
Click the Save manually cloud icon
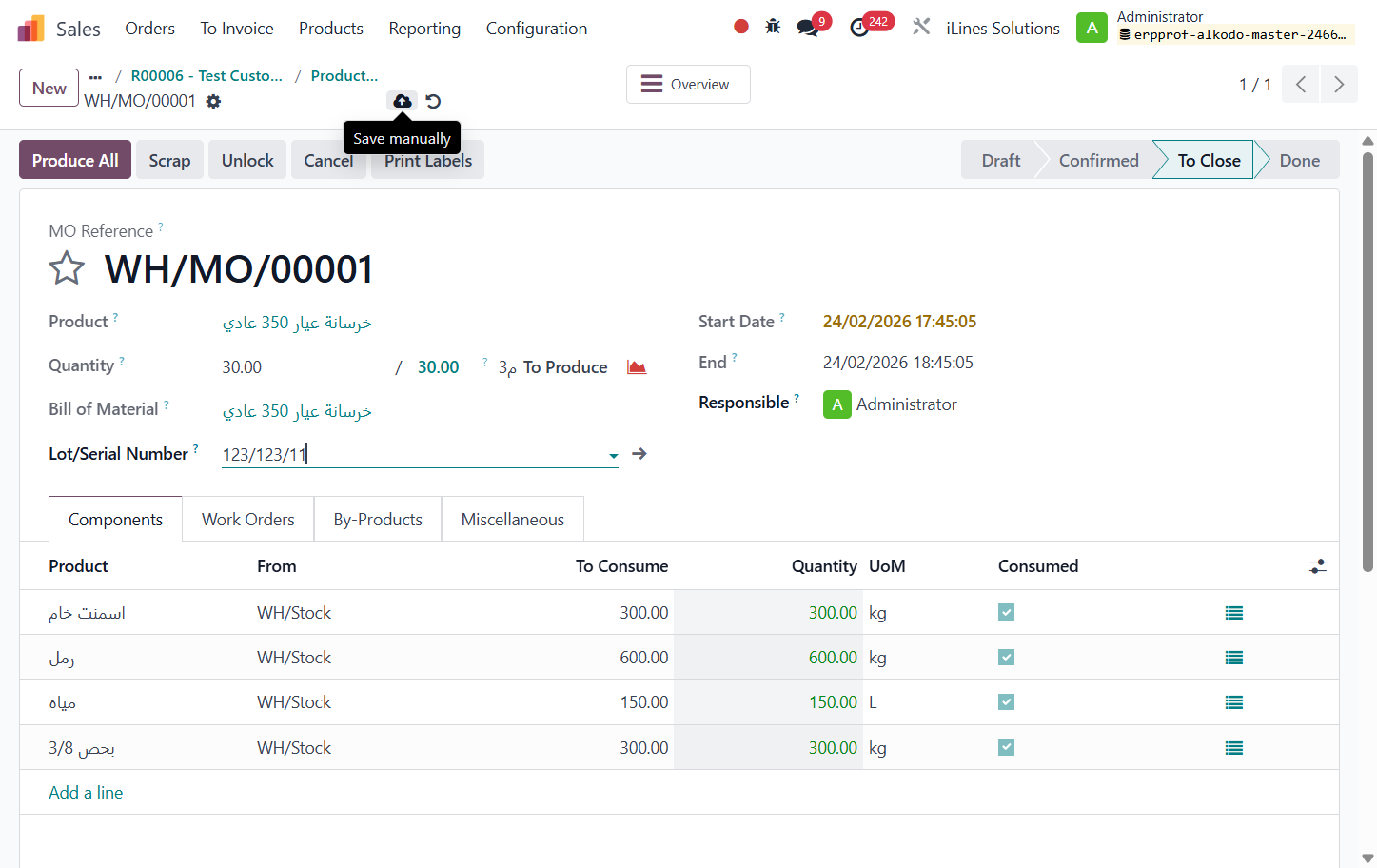(x=403, y=101)
